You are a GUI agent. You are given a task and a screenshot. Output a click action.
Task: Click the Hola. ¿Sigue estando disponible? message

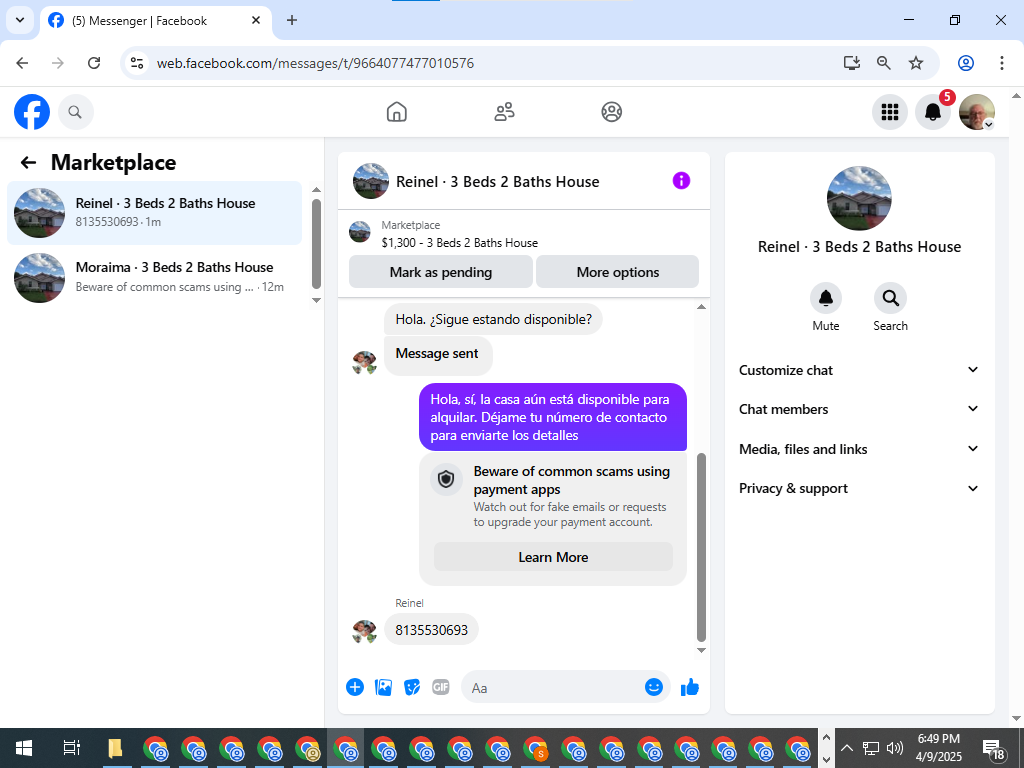tap(493, 319)
